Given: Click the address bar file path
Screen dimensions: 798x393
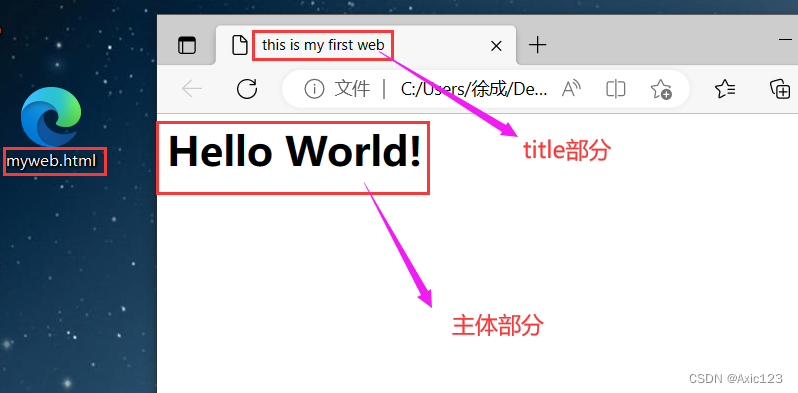Looking at the screenshot, I should click(474, 90).
